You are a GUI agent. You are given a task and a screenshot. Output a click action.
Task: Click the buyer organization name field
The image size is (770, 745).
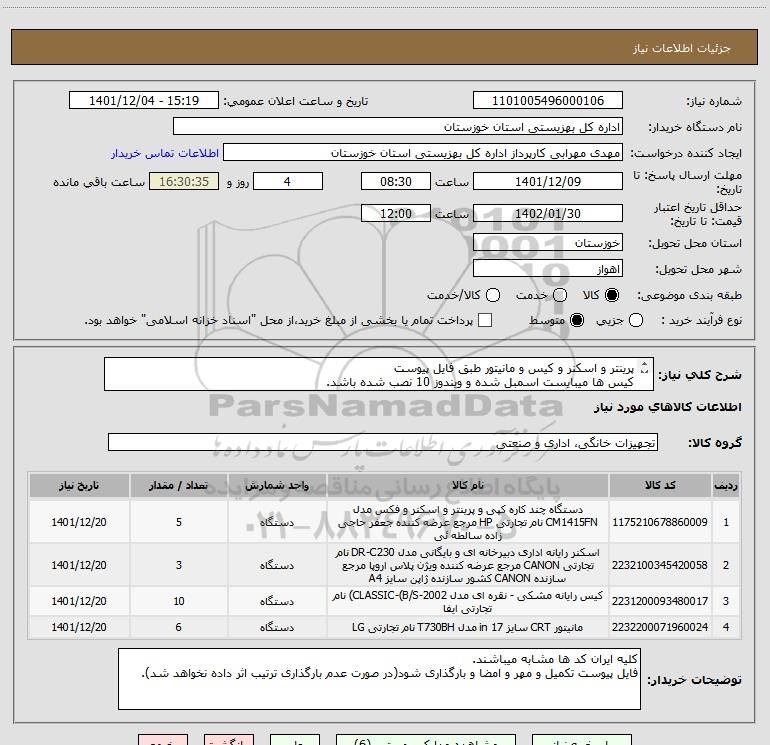[398, 127]
